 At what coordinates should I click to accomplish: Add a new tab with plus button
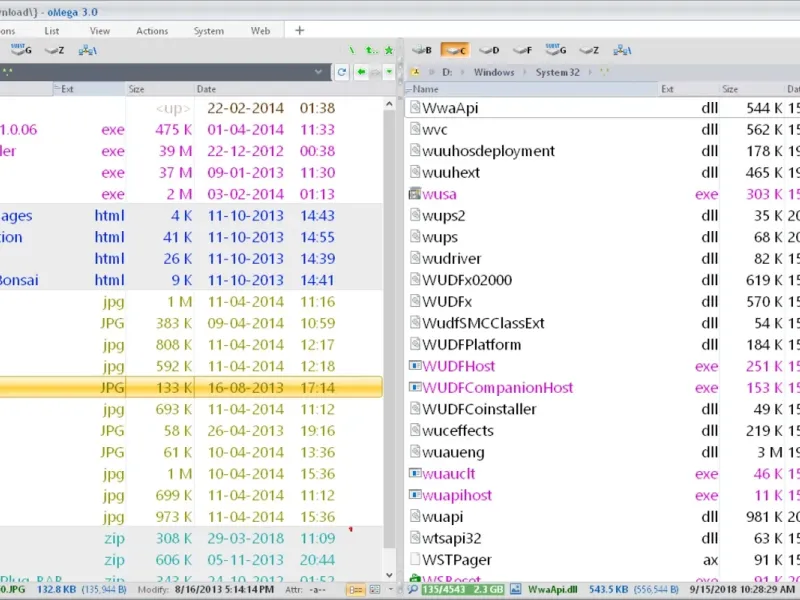(299, 30)
